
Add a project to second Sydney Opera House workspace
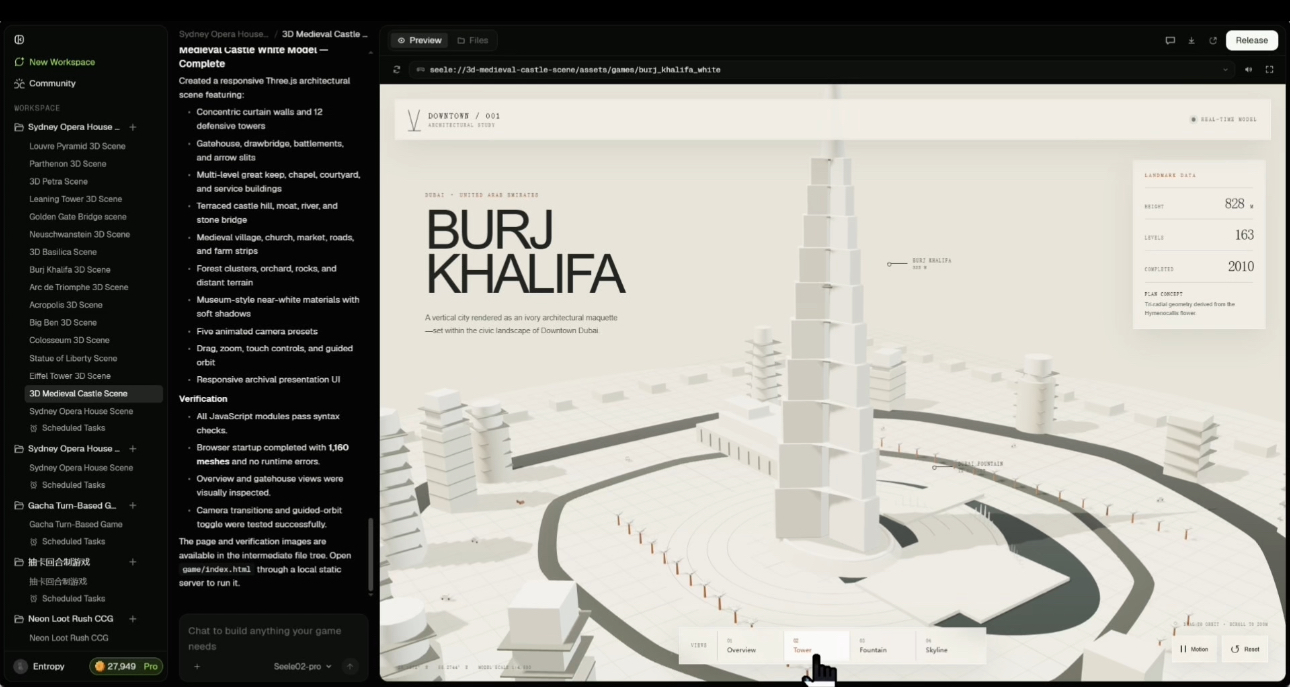tap(133, 449)
